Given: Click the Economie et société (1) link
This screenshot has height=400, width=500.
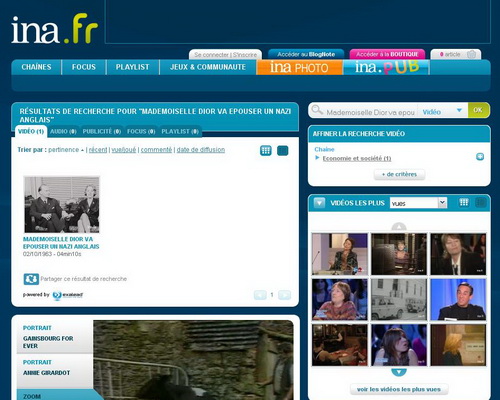Looking at the screenshot, I should coord(357,158).
